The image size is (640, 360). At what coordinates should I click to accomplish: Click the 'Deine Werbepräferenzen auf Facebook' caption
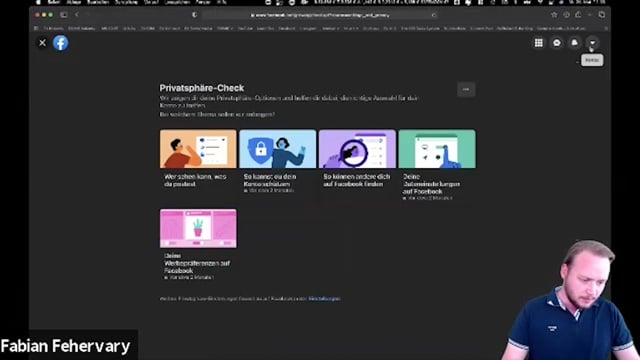point(197,263)
